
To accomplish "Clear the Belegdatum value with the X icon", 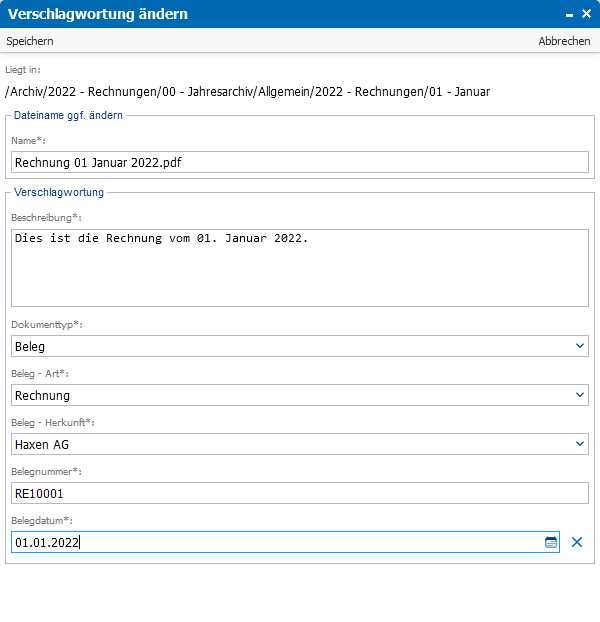I will coord(577,542).
